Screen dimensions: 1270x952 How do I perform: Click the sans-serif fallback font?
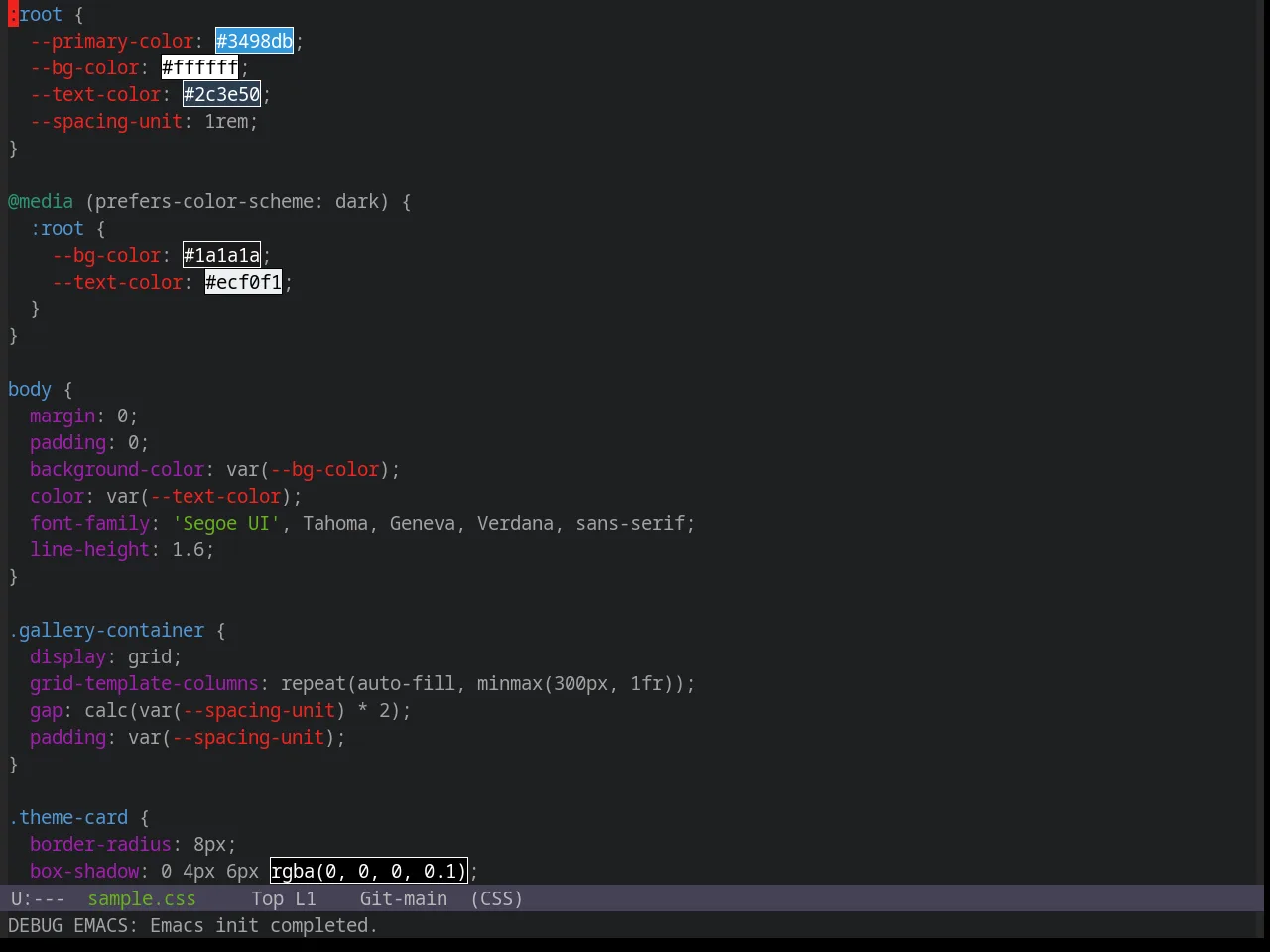point(630,523)
